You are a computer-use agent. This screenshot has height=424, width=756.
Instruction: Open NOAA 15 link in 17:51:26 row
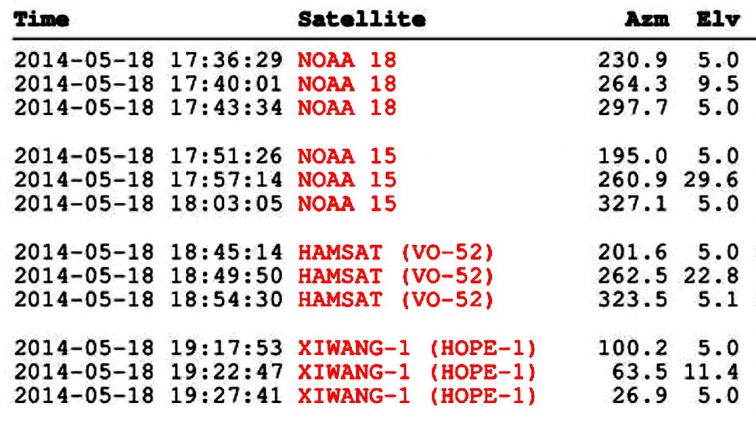[x=347, y=155]
